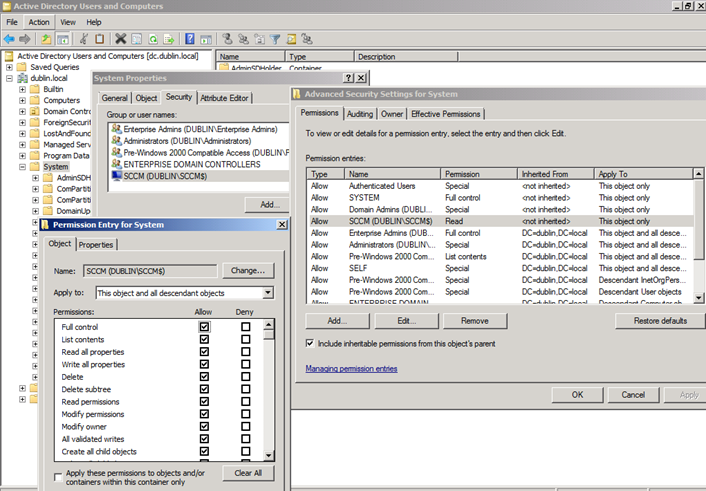The width and height of the screenshot is (706, 491).
Task: Click the Saved Queries folder icon
Action: (x=22, y=67)
